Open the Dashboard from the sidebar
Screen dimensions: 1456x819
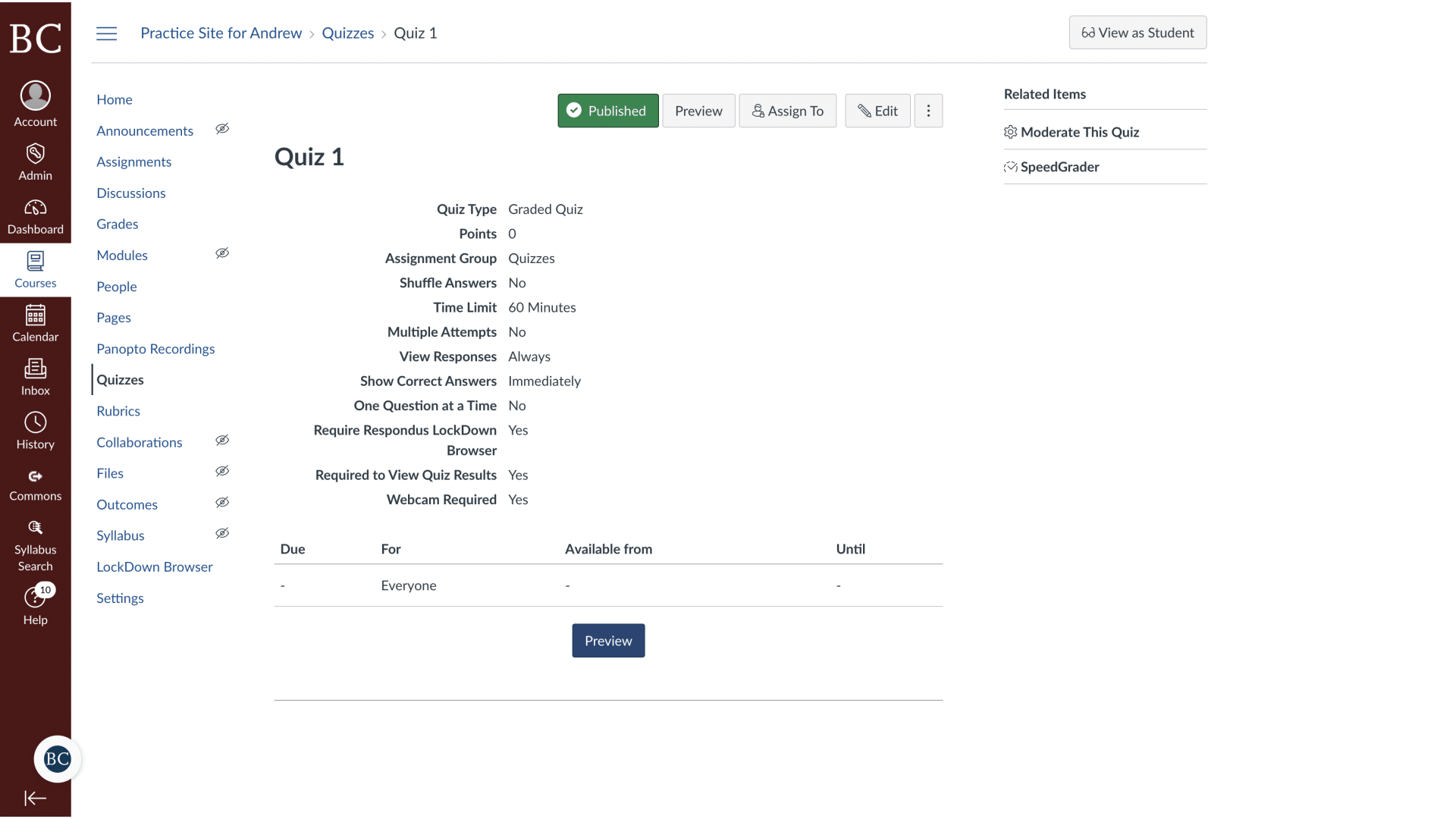35,215
